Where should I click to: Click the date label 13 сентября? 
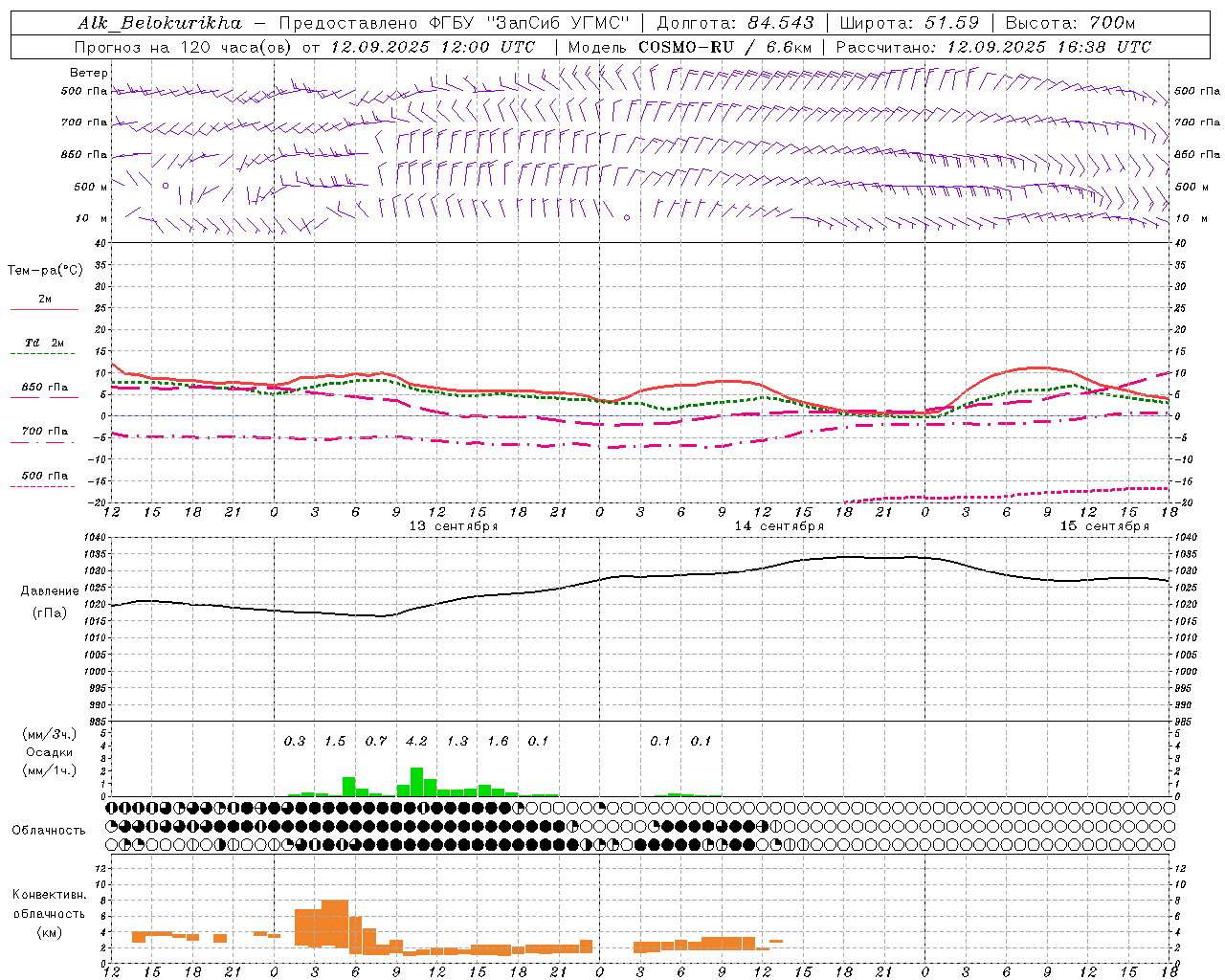[454, 526]
